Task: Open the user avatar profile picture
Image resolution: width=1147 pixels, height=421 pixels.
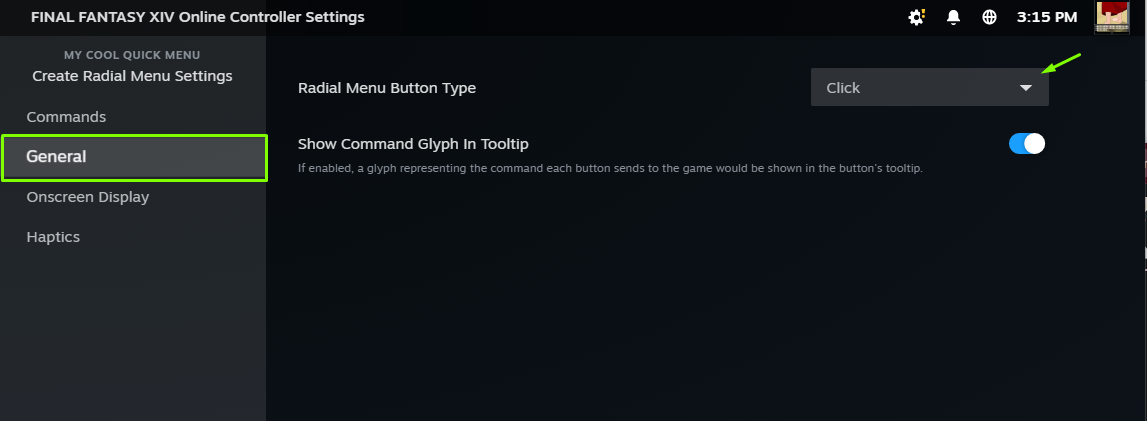Action: coord(1112,17)
